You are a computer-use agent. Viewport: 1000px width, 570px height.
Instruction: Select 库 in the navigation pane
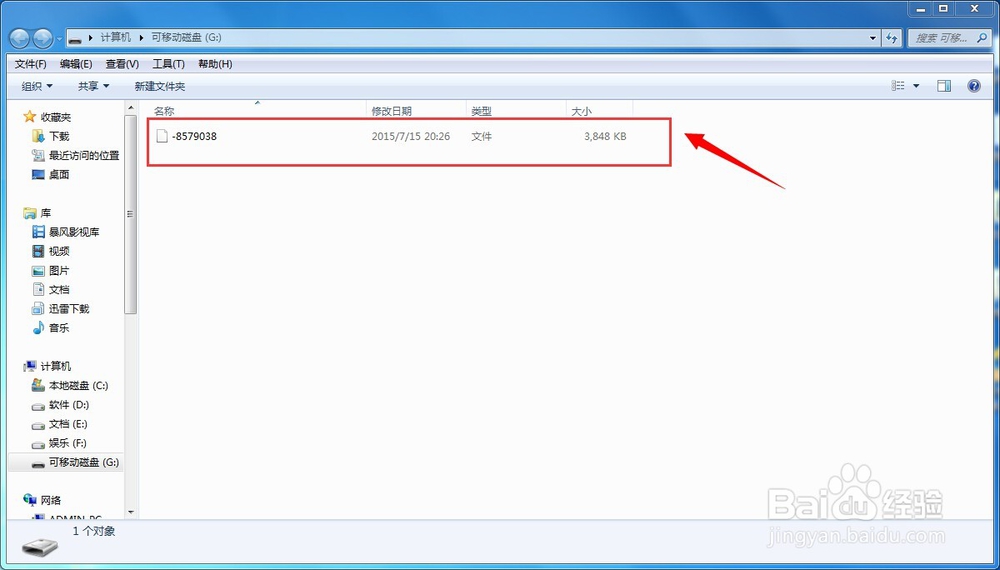click(45, 213)
